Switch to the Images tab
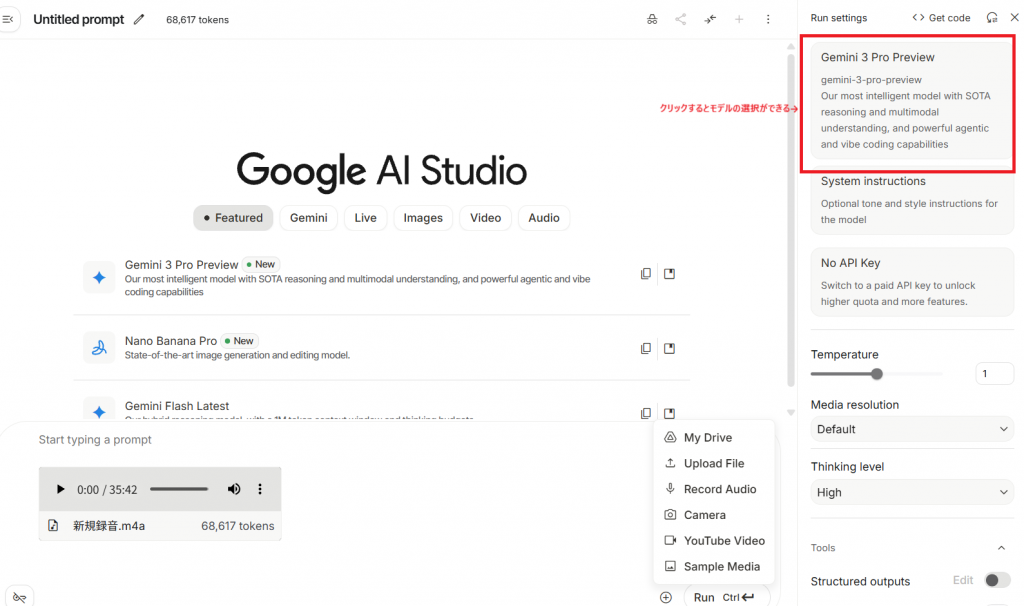This screenshot has height=606, width=1024. click(423, 218)
